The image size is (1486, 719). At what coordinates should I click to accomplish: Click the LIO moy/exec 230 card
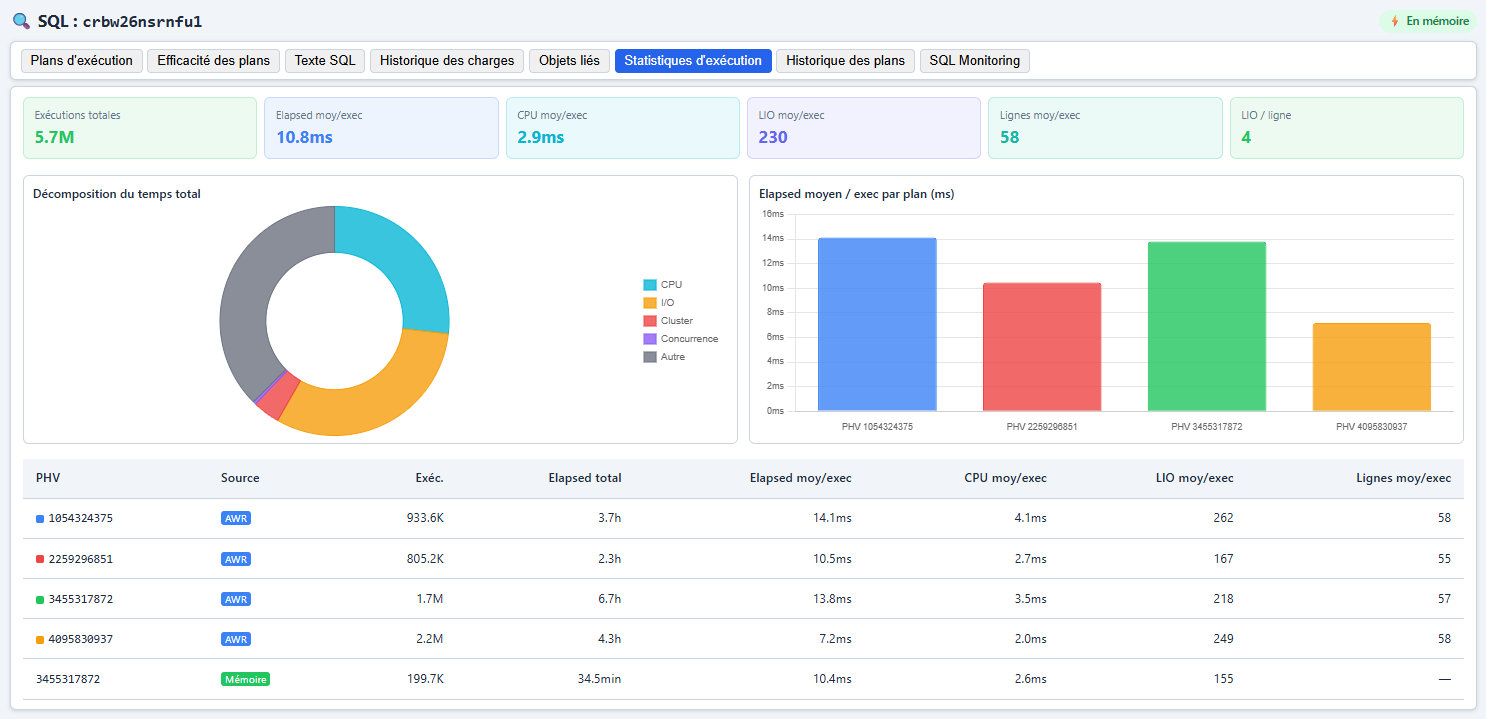[x=864, y=128]
